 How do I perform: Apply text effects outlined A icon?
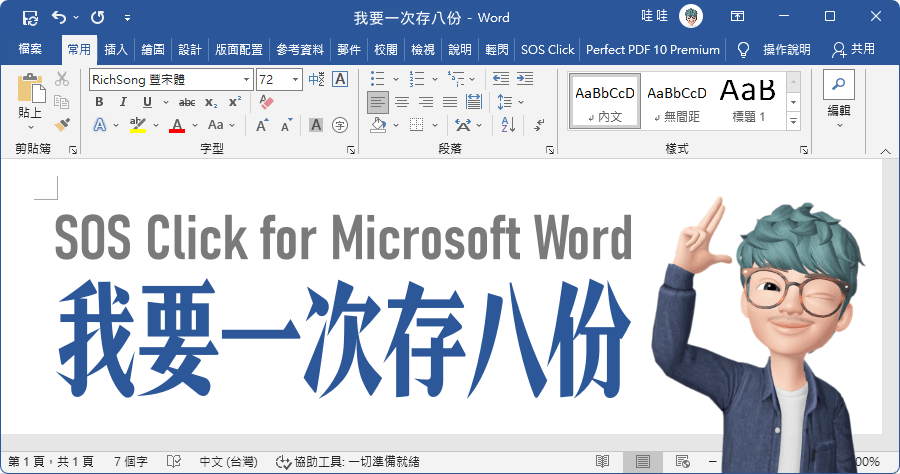coord(100,125)
